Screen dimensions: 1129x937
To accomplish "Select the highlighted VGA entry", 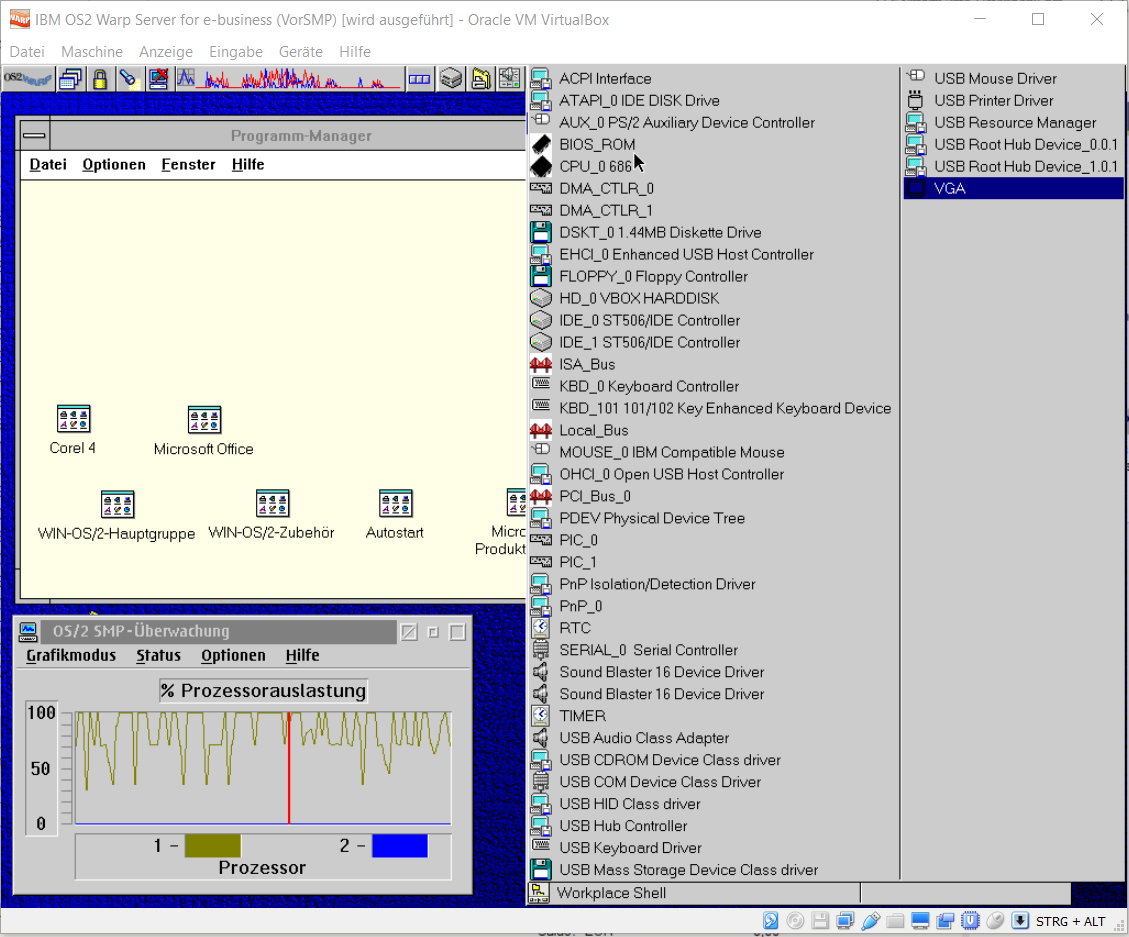I will [x=1013, y=189].
